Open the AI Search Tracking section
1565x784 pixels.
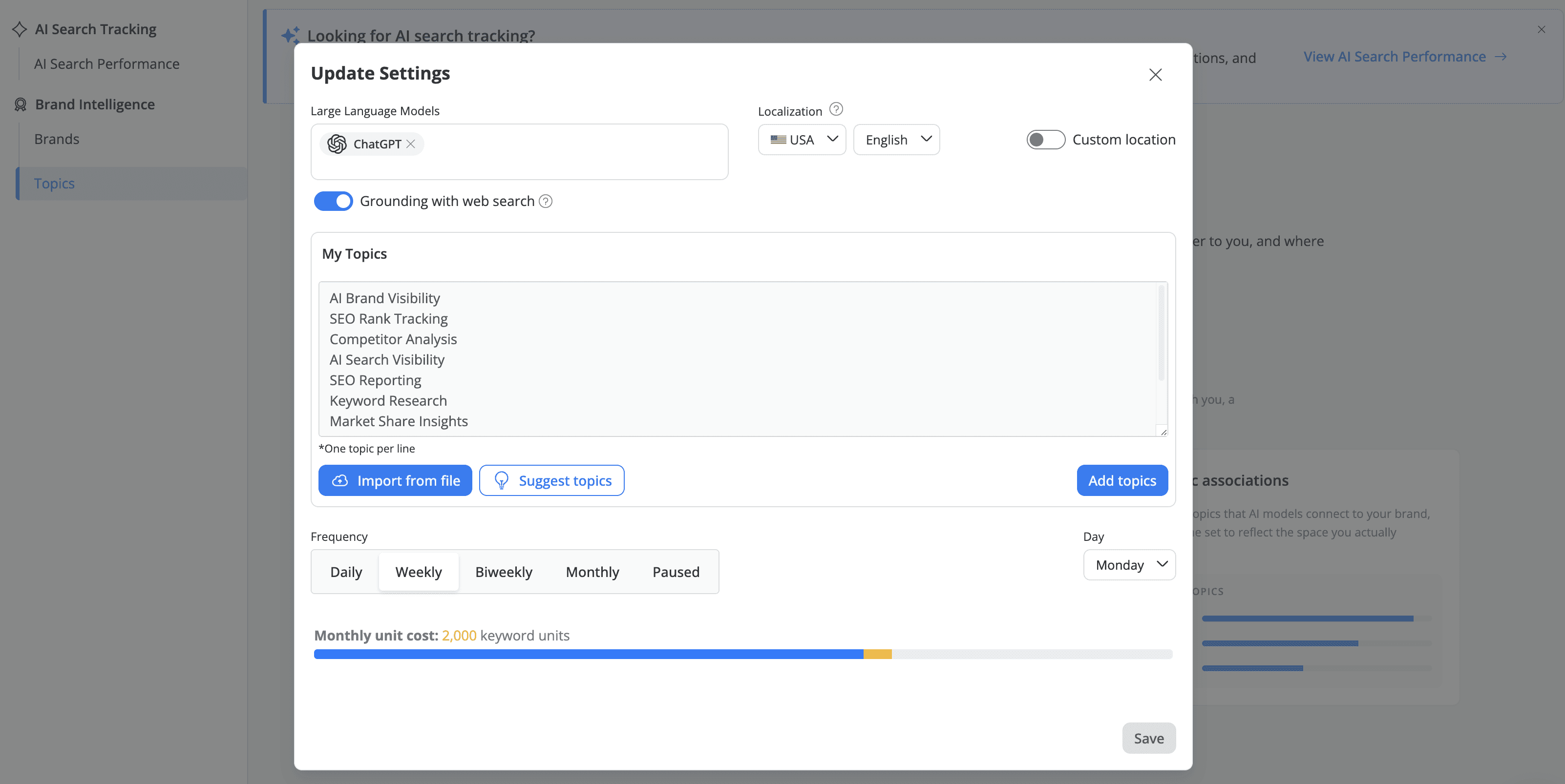tap(95, 29)
